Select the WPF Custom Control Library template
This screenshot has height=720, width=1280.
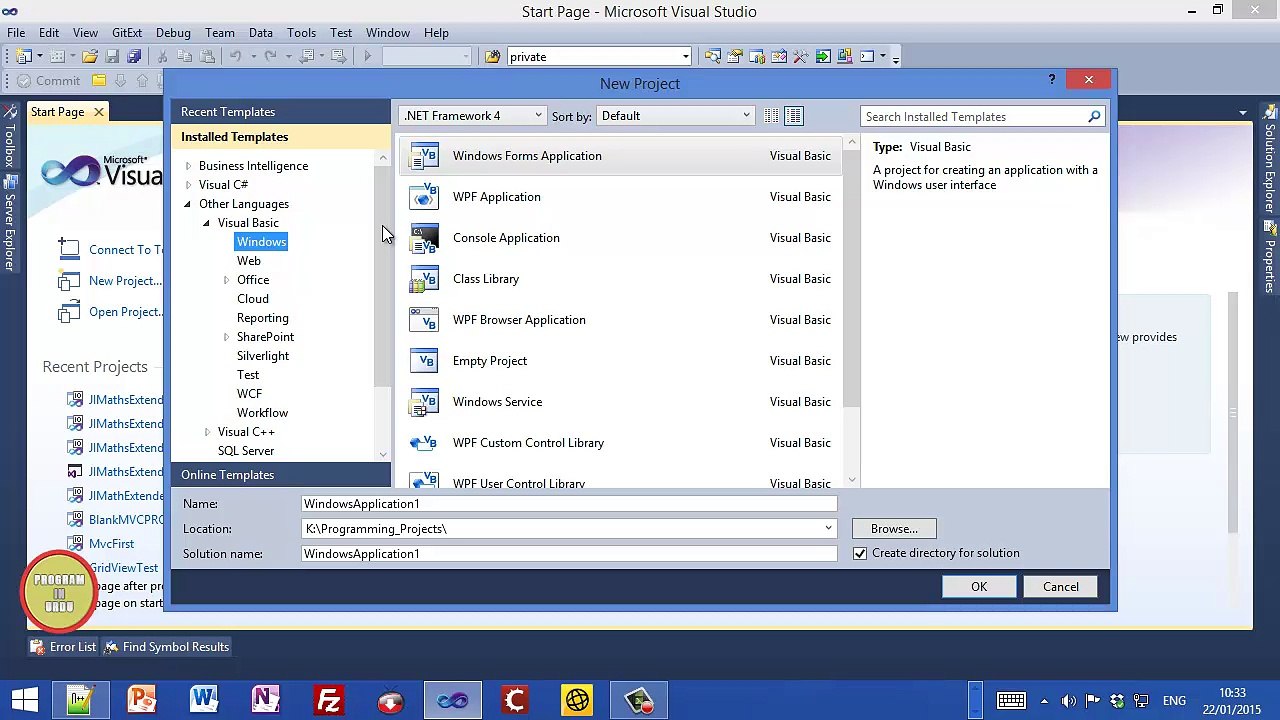tap(620, 443)
